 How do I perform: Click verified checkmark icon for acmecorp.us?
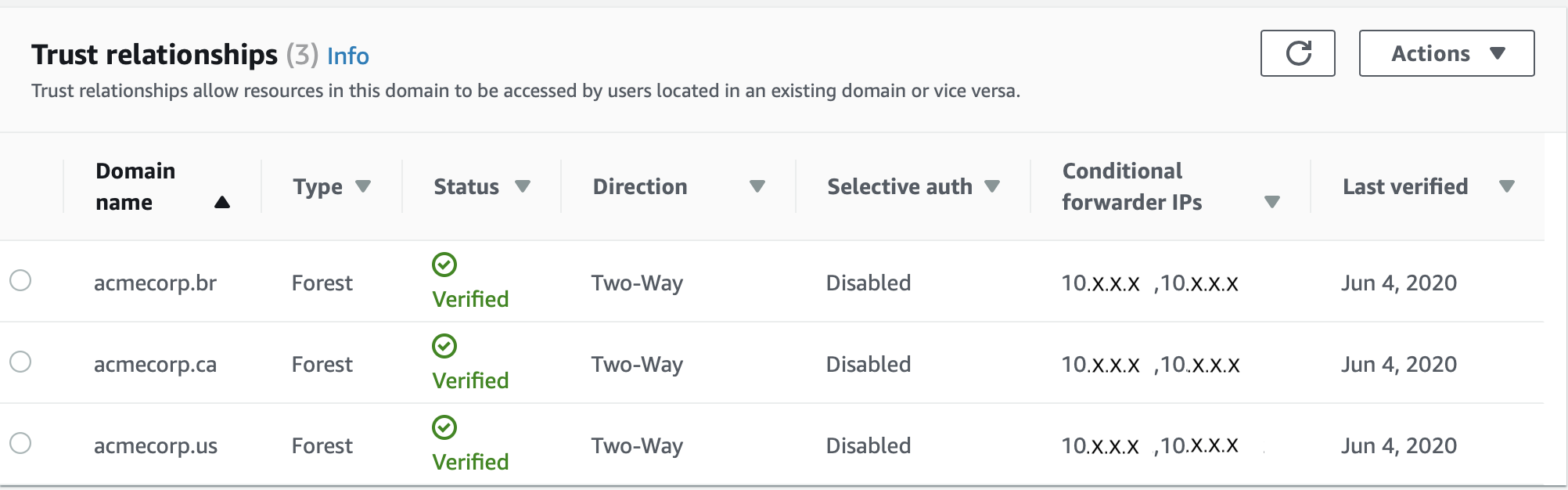[x=444, y=427]
